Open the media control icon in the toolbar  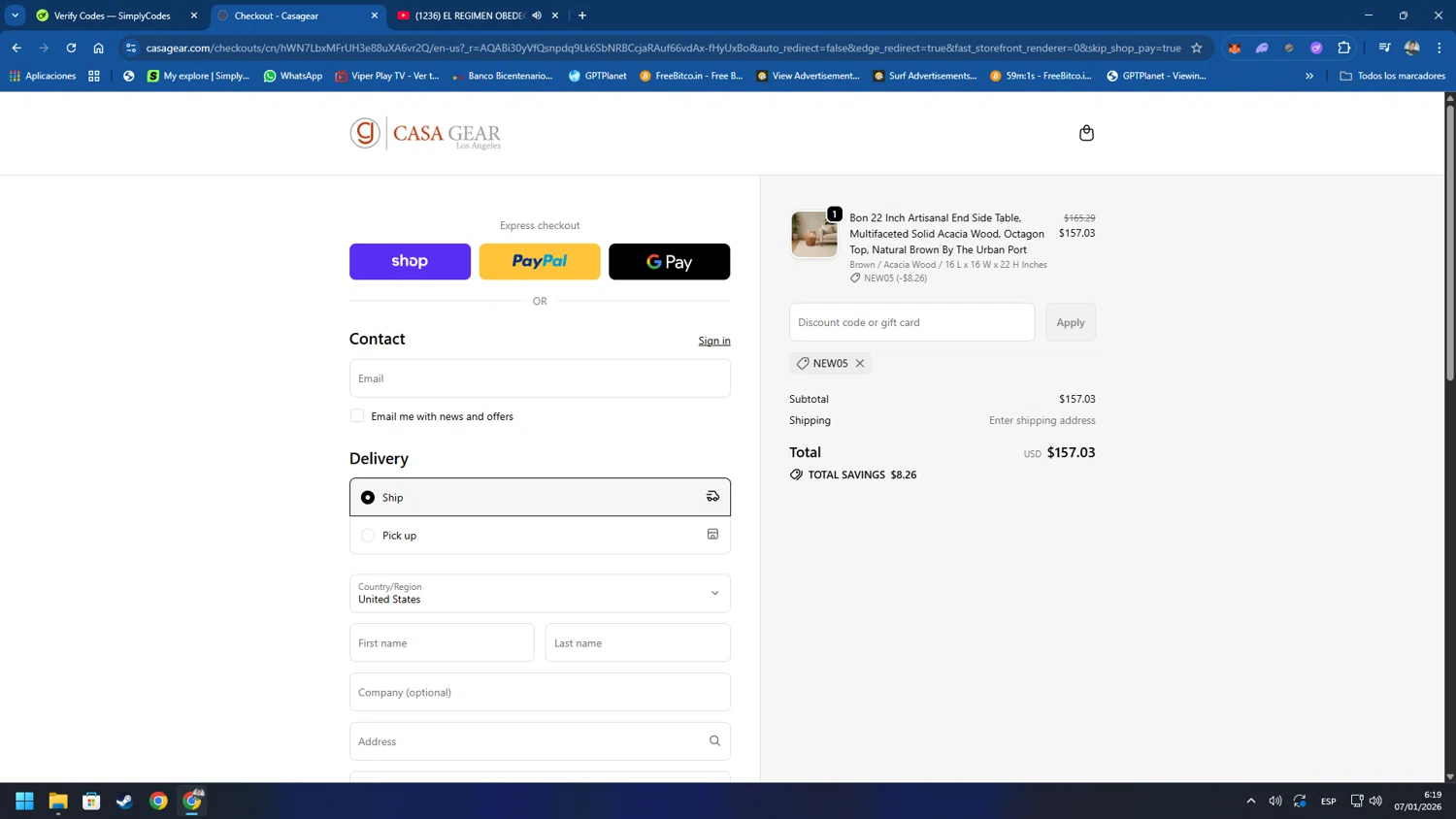pos(1384,48)
